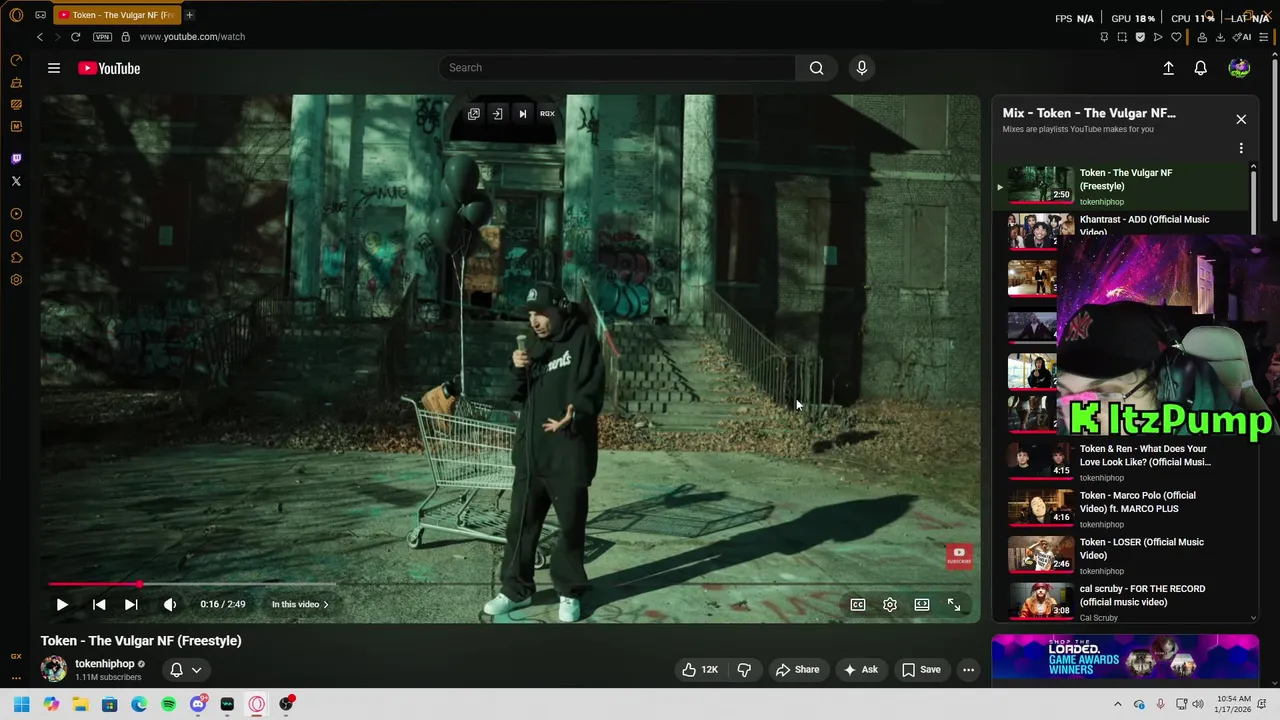This screenshot has width=1280, height=720.
Task: Like the video with the 12K button
Action: click(x=700, y=670)
